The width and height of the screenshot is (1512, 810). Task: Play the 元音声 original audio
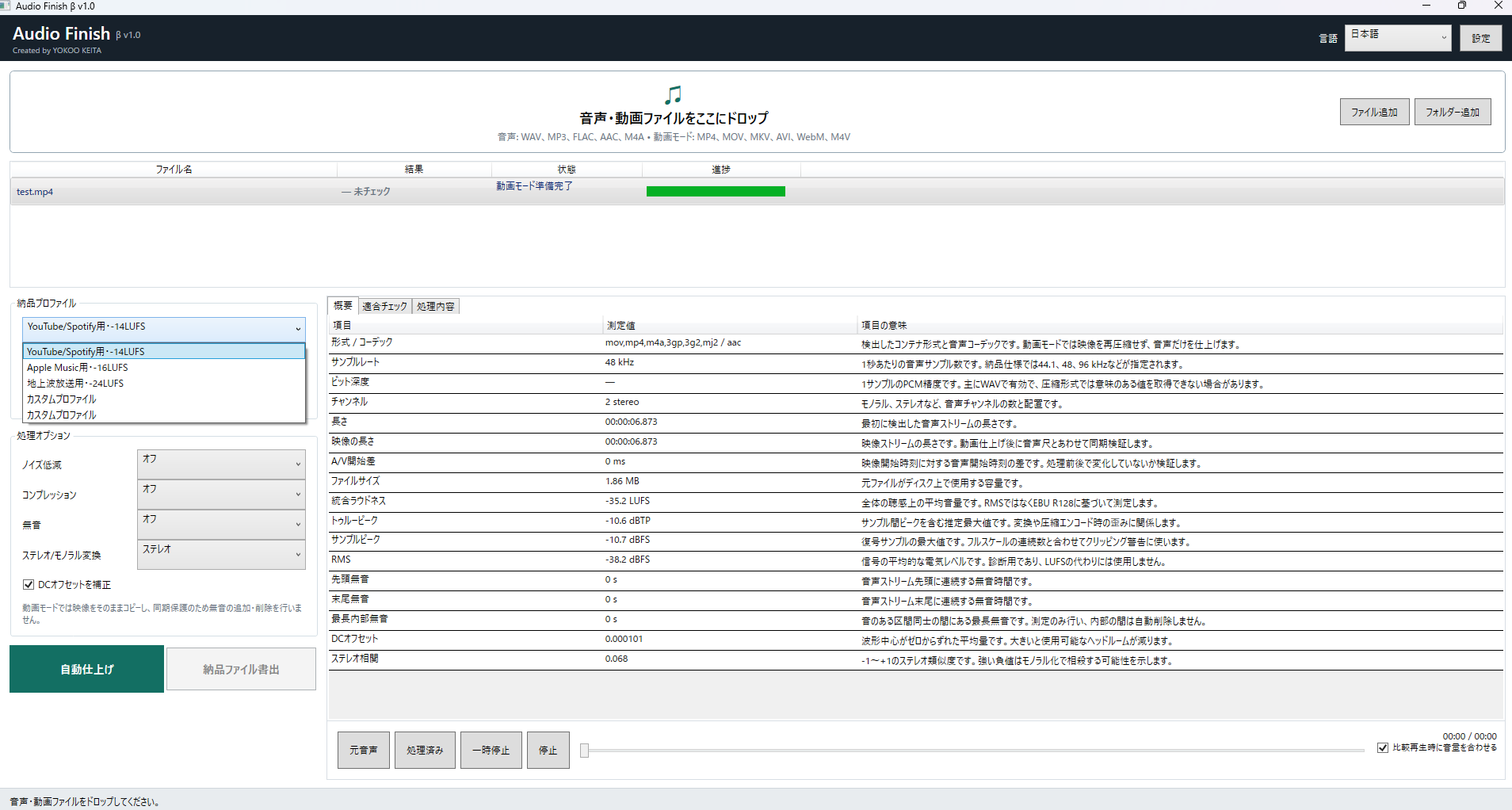(364, 750)
